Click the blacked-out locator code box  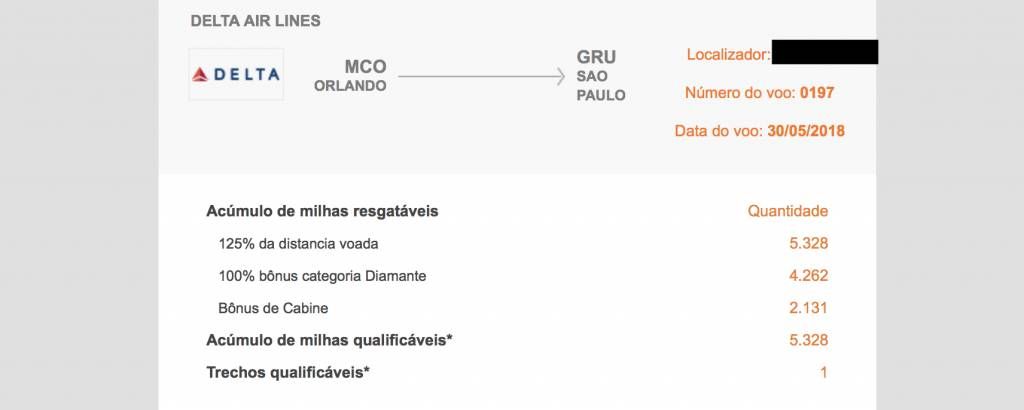pyautogui.click(x=825, y=52)
